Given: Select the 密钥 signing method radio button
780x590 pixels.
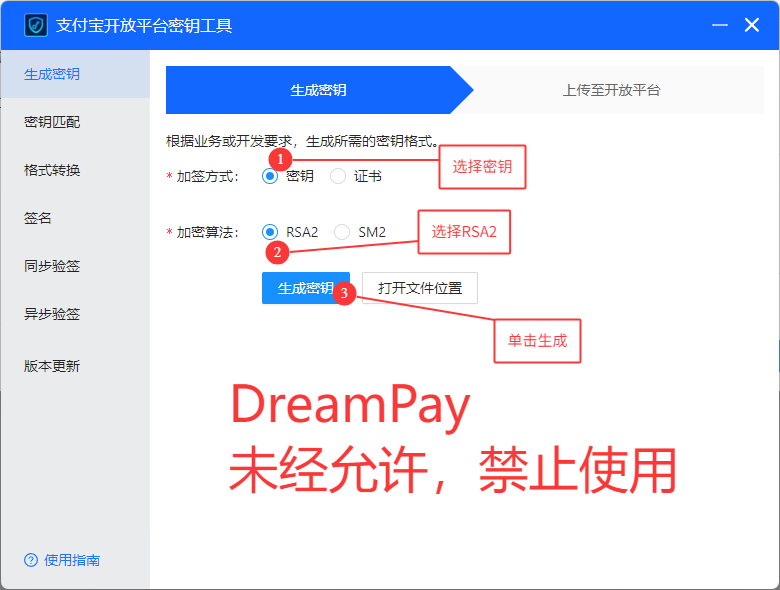Looking at the screenshot, I should pos(270,176).
